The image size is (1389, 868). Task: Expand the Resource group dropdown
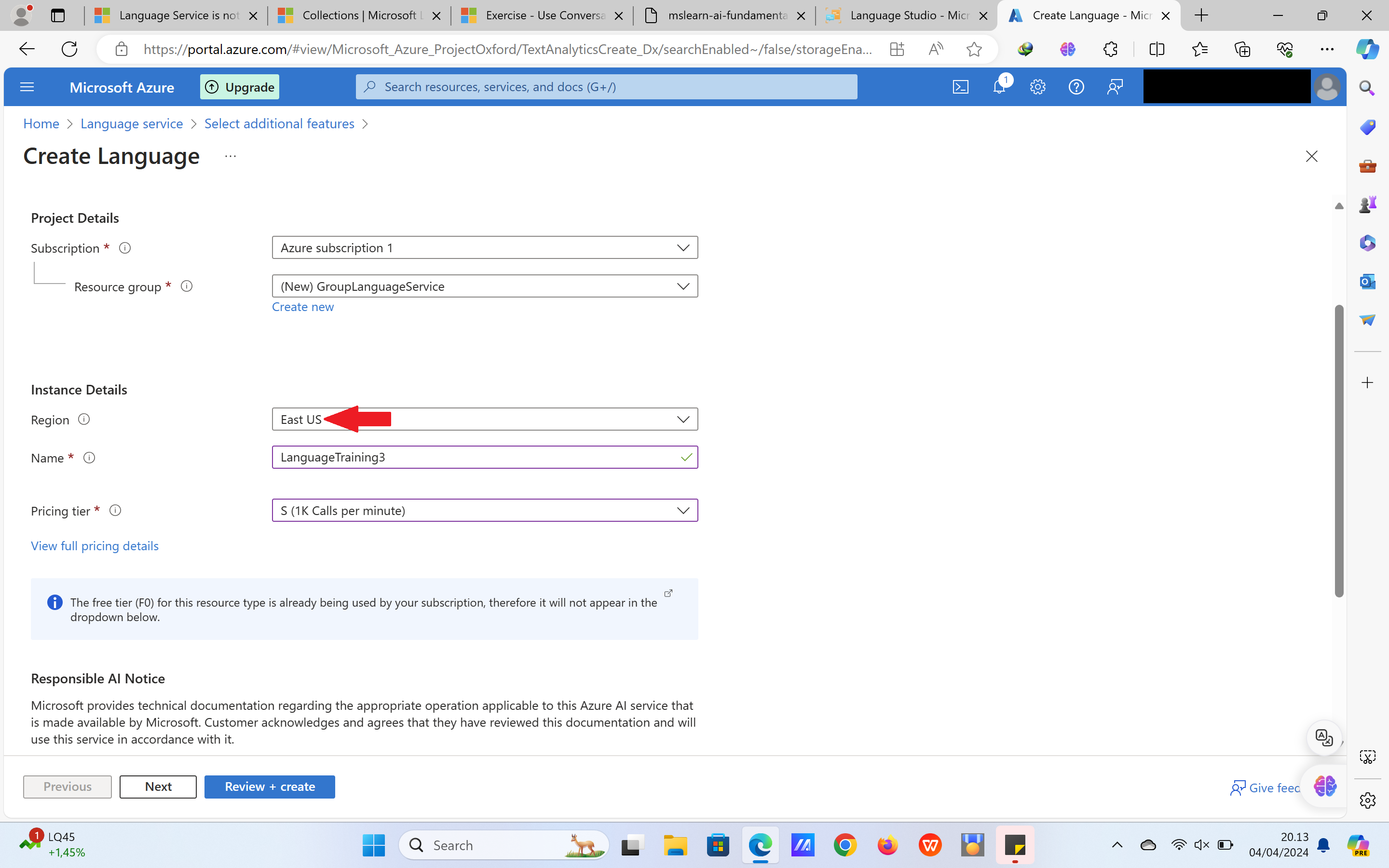click(x=485, y=286)
